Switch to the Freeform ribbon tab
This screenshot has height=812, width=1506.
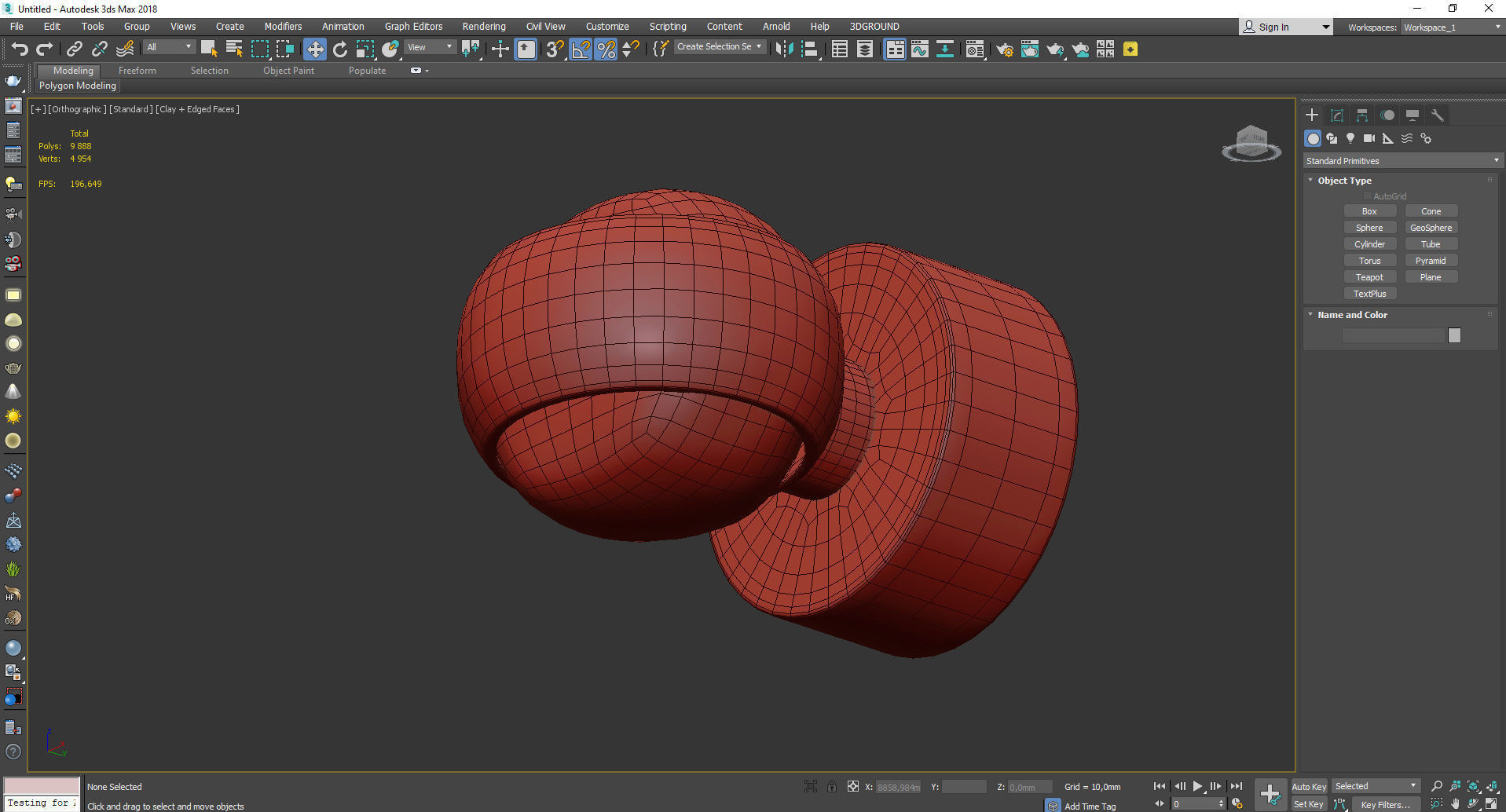point(137,71)
